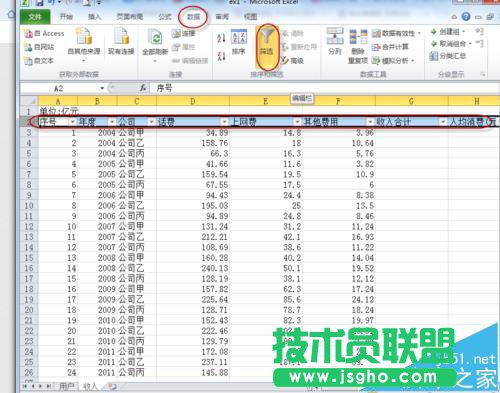
Task: Click the fx insert function icon
Action: [143, 88]
